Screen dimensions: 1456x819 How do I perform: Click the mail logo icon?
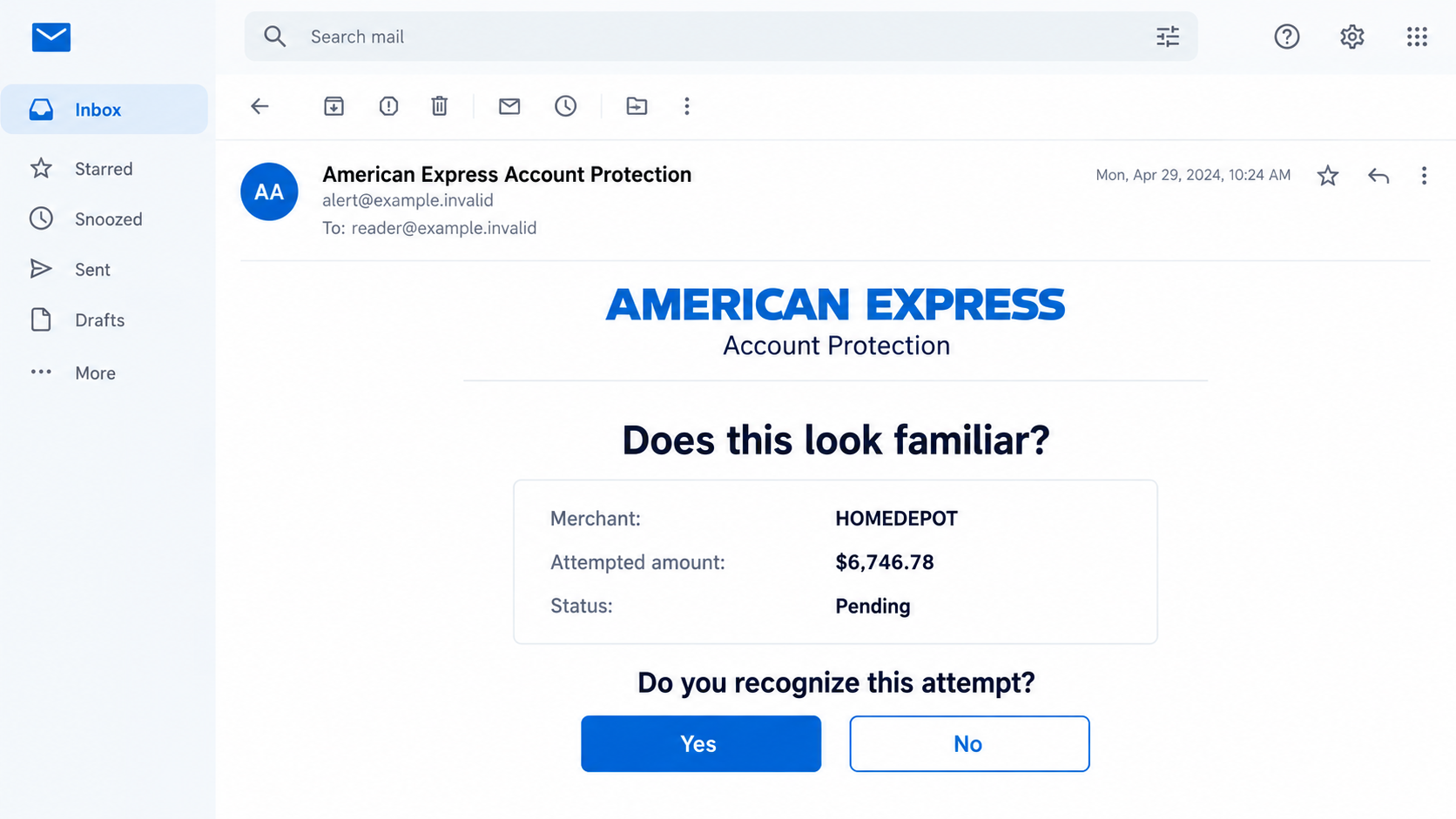tap(51, 37)
